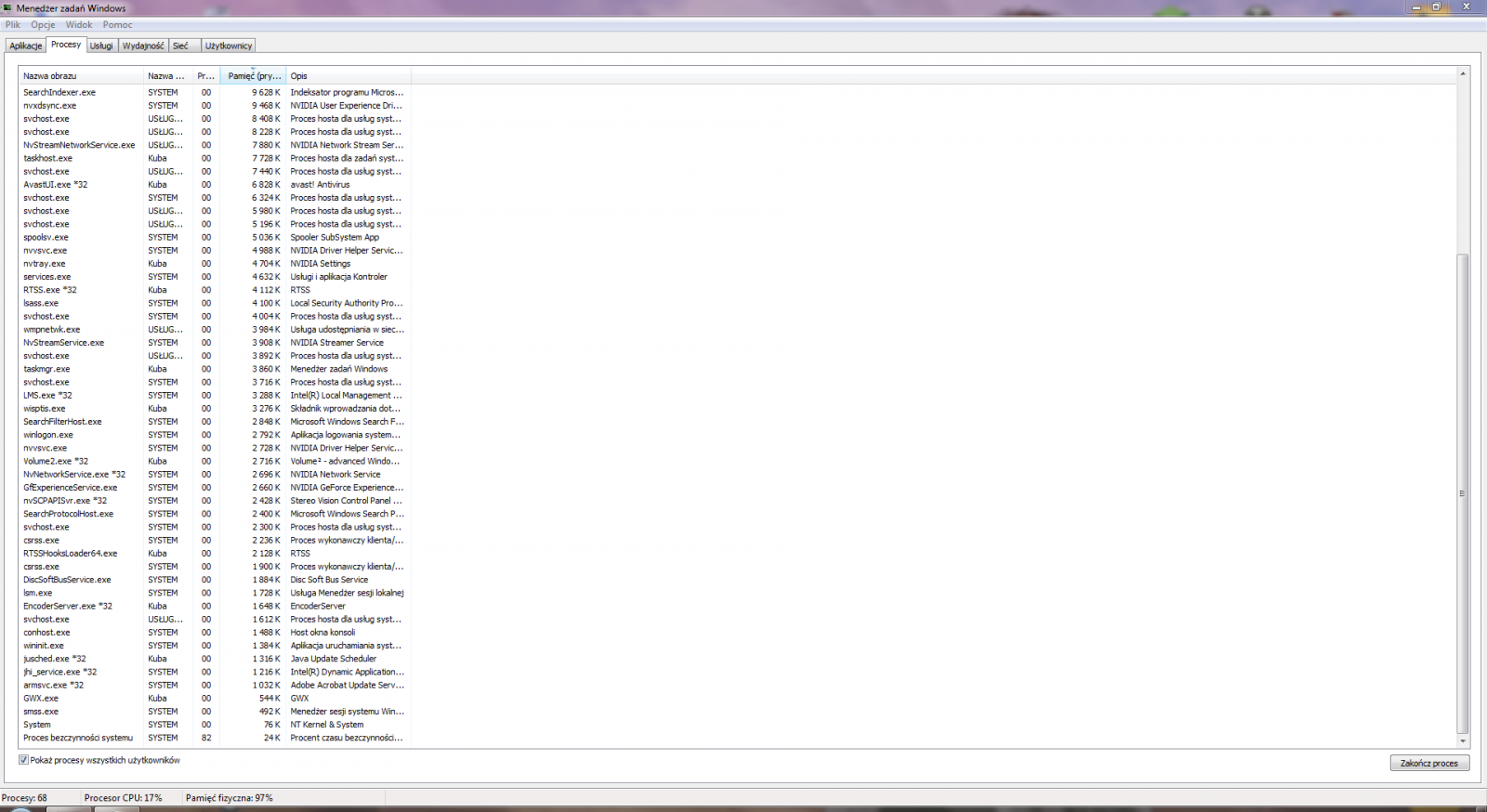Select GWX.exe process
This screenshot has height=812, width=1487.
pos(214,698)
